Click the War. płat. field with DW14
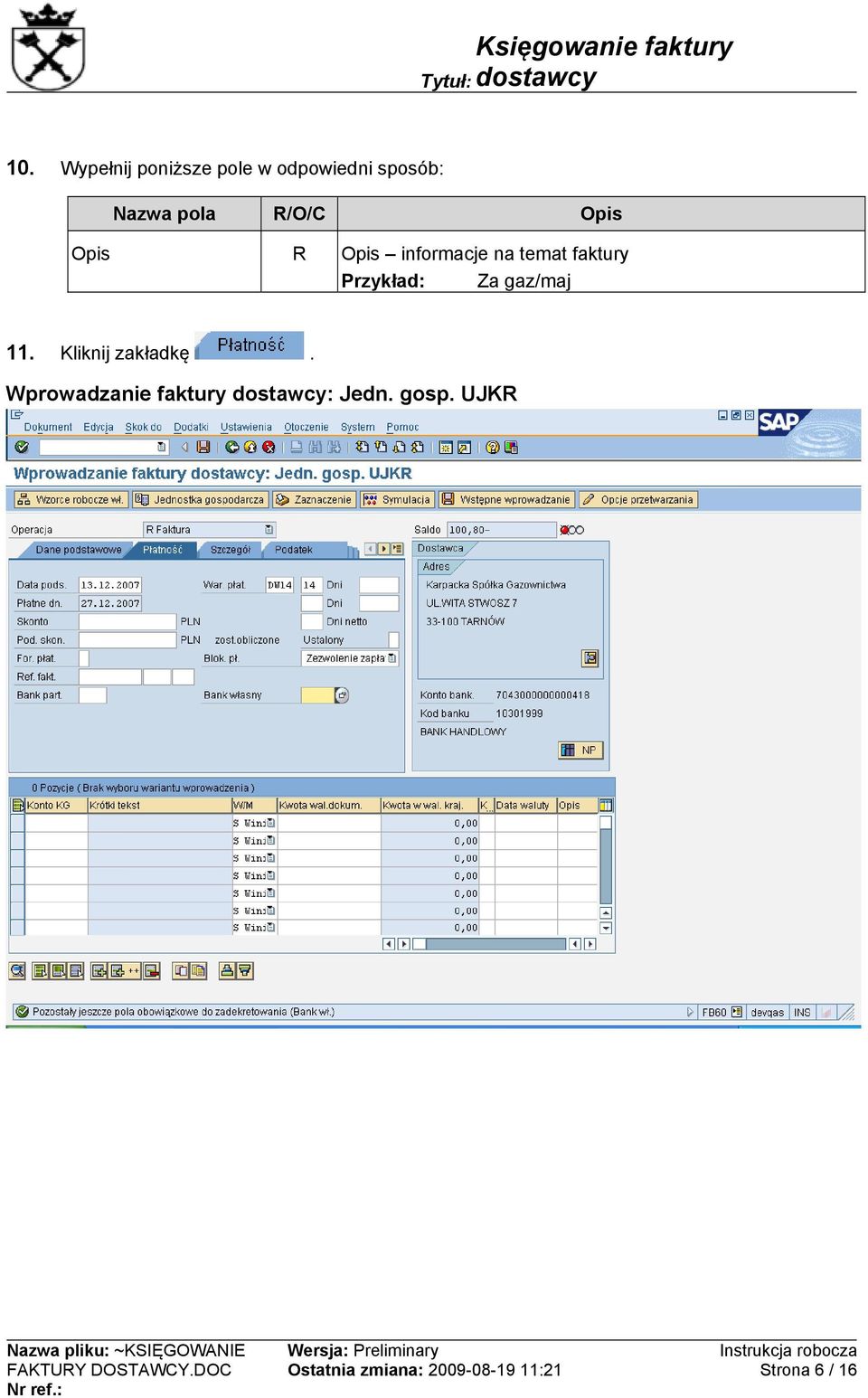The height and width of the screenshot is (1398, 868). click(x=279, y=585)
